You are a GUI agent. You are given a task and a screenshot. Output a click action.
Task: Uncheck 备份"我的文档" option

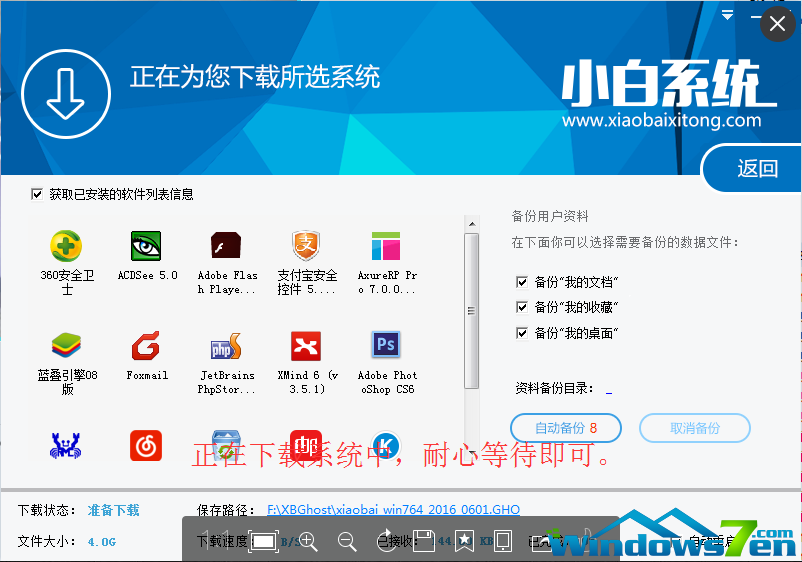pyautogui.click(x=522, y=282)
